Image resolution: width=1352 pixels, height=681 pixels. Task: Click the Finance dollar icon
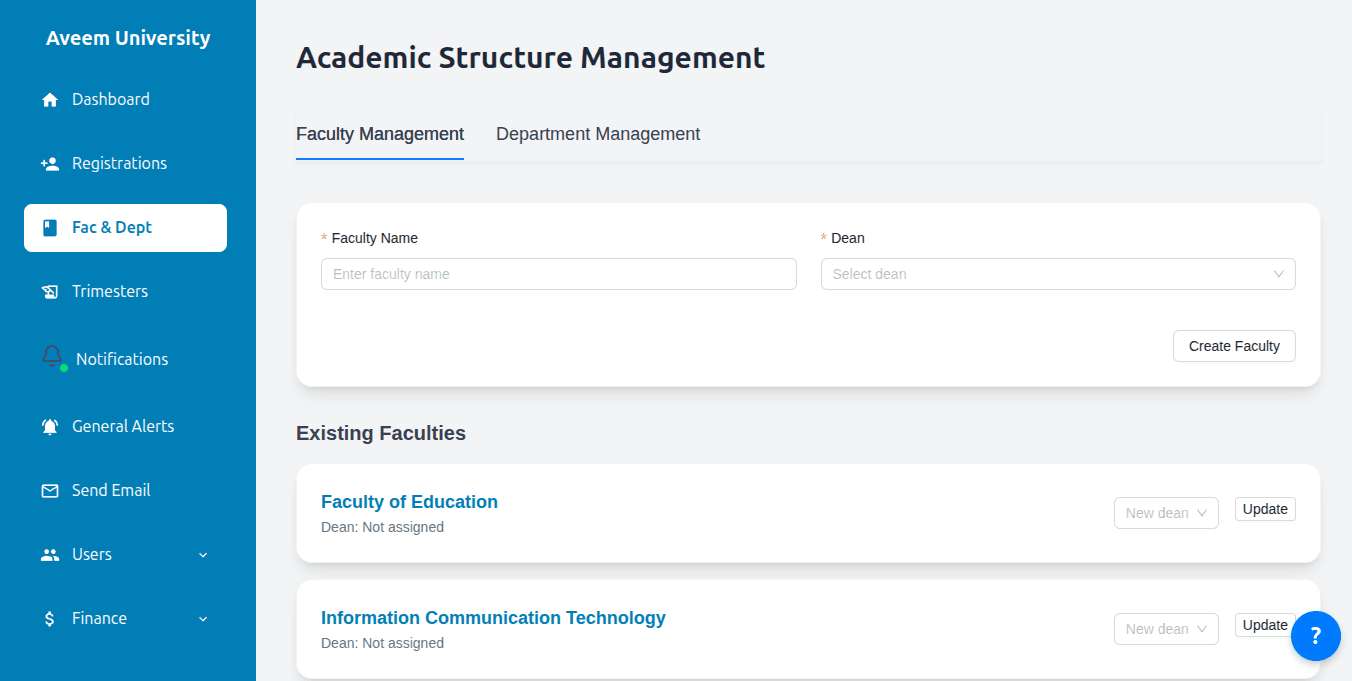pos(50,618)
